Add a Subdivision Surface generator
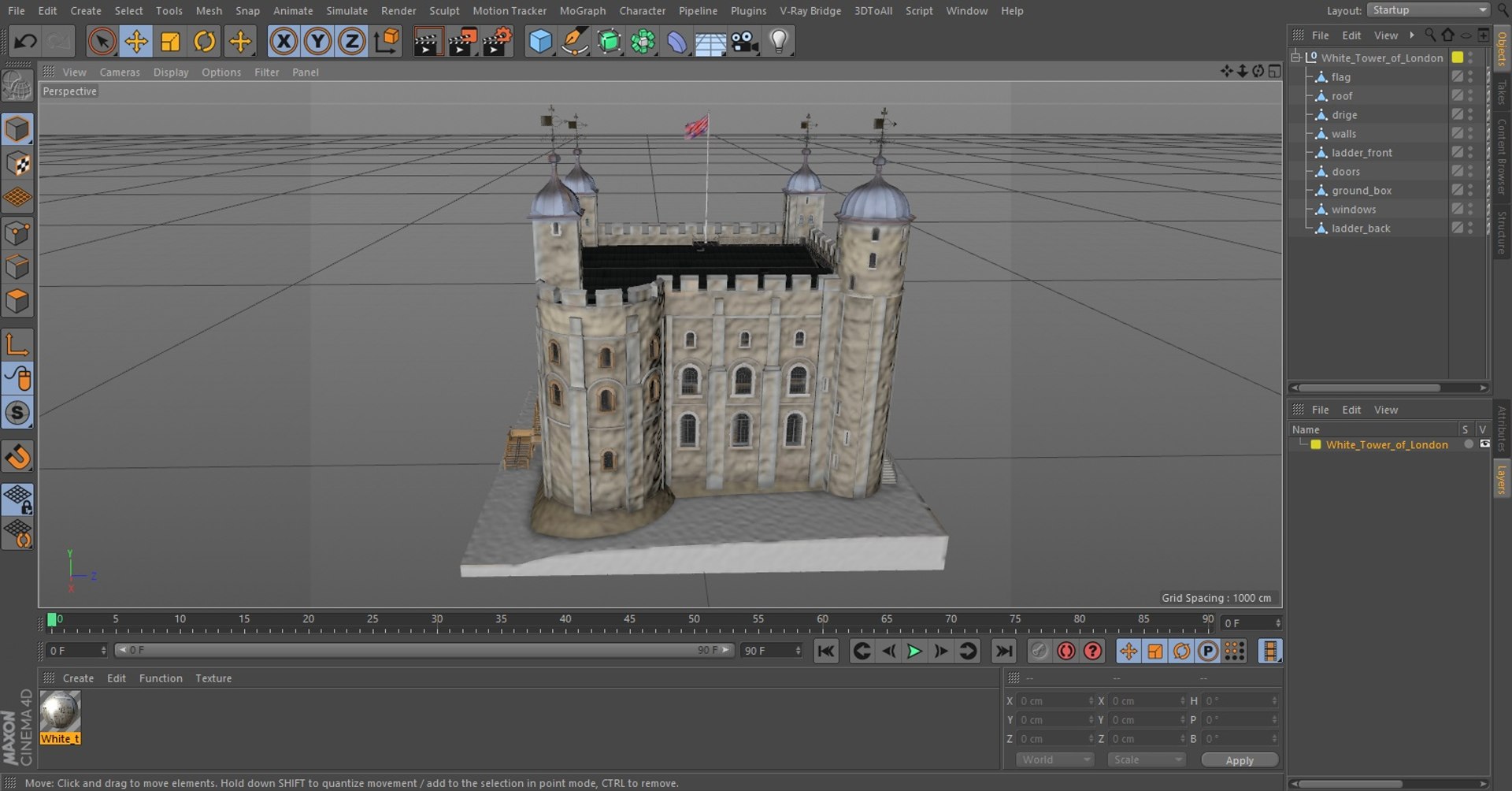Viewport: 1512px width, 791px height. coord(609,41)
